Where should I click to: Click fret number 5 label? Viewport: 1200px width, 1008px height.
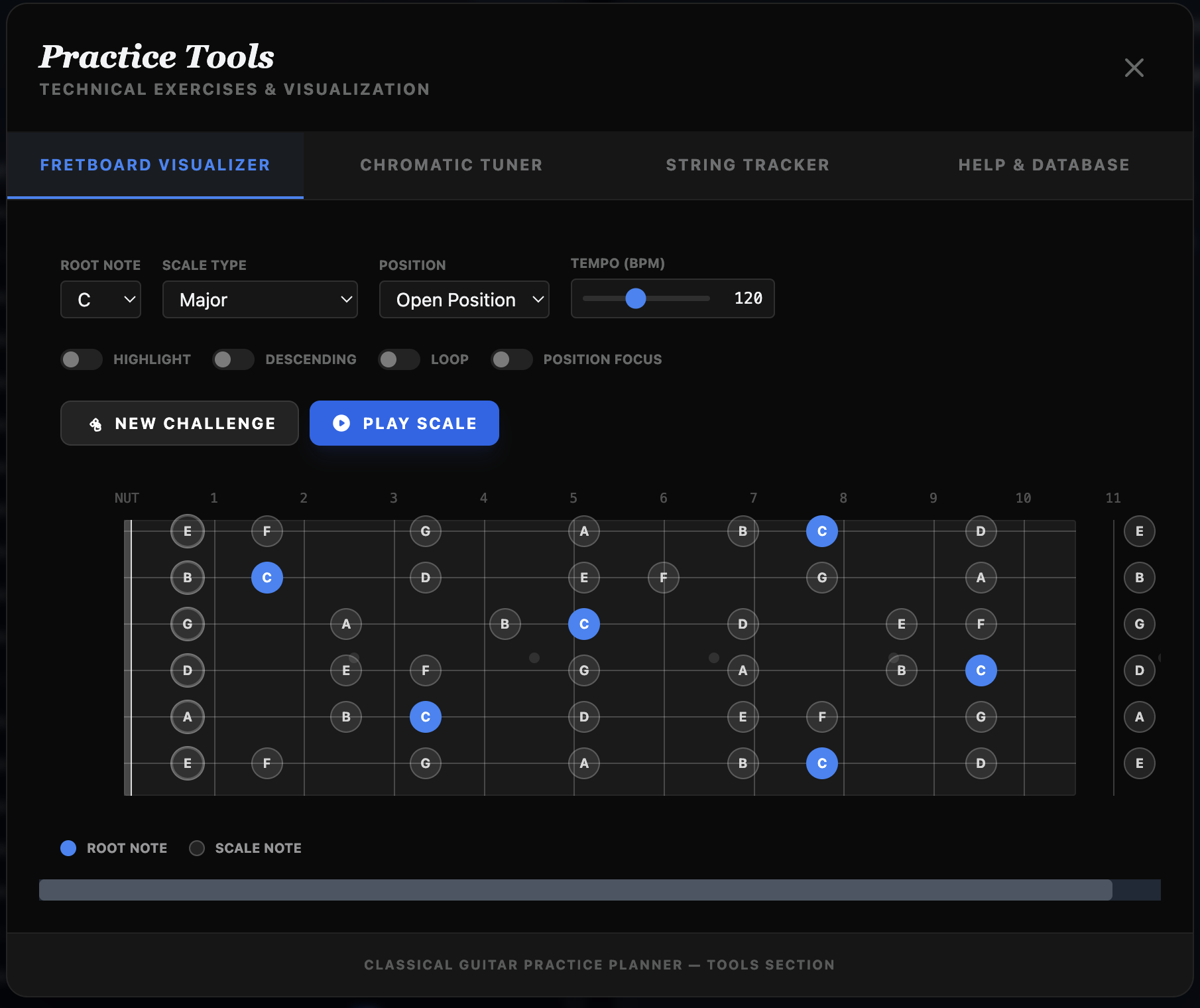pos(573,498)
